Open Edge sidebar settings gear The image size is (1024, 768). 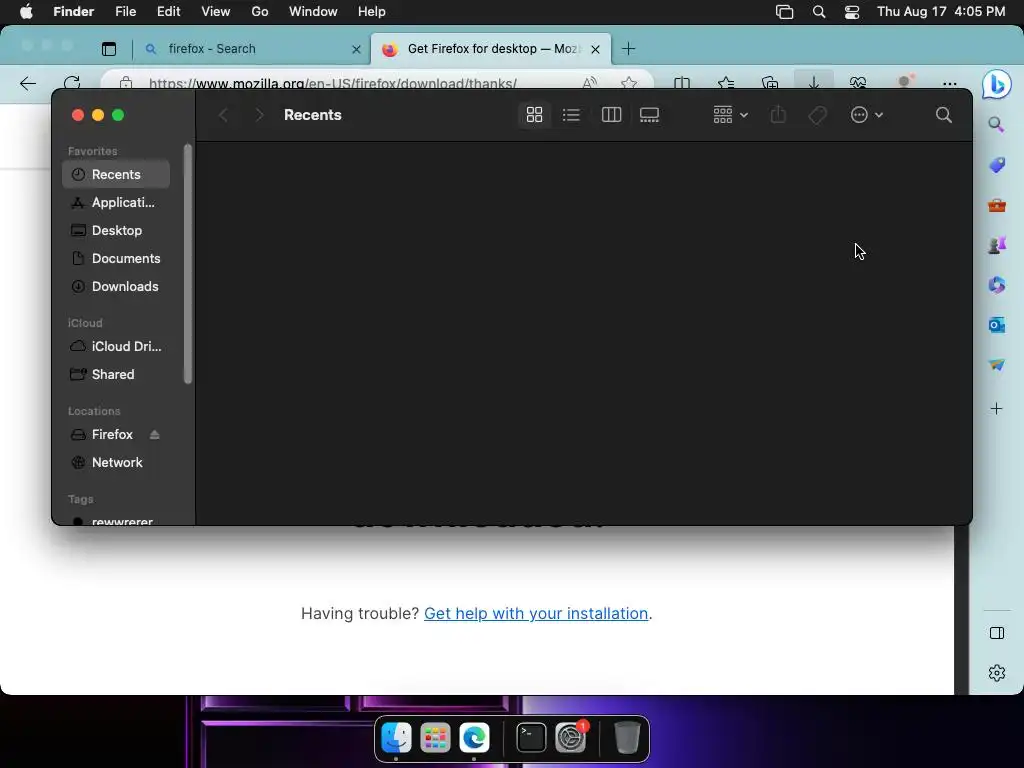click(x=997, y=673)
